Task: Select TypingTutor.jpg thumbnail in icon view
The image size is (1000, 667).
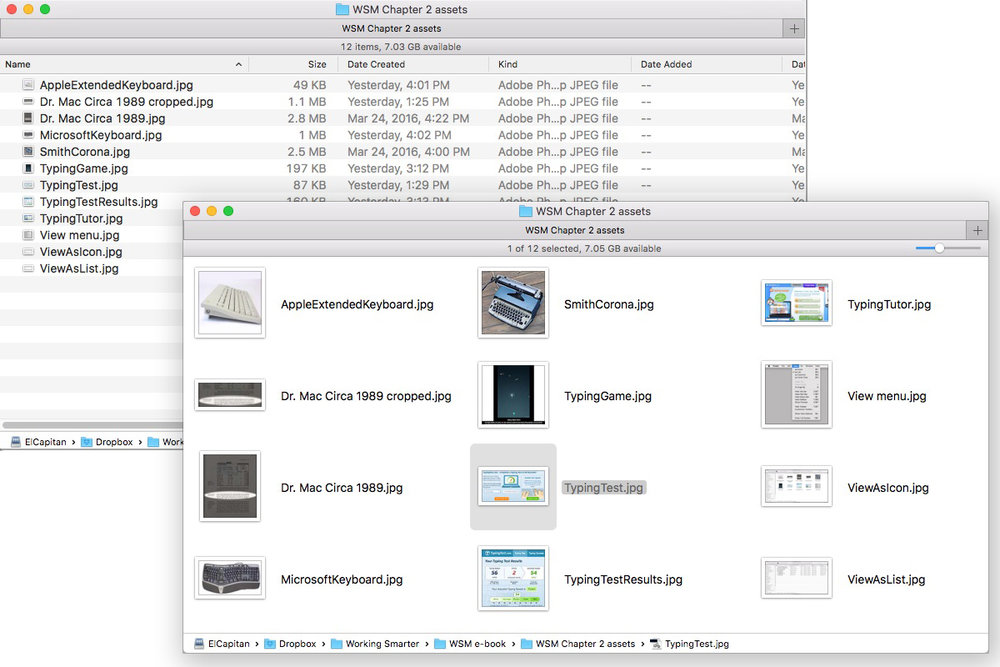Action: point(797,303)
